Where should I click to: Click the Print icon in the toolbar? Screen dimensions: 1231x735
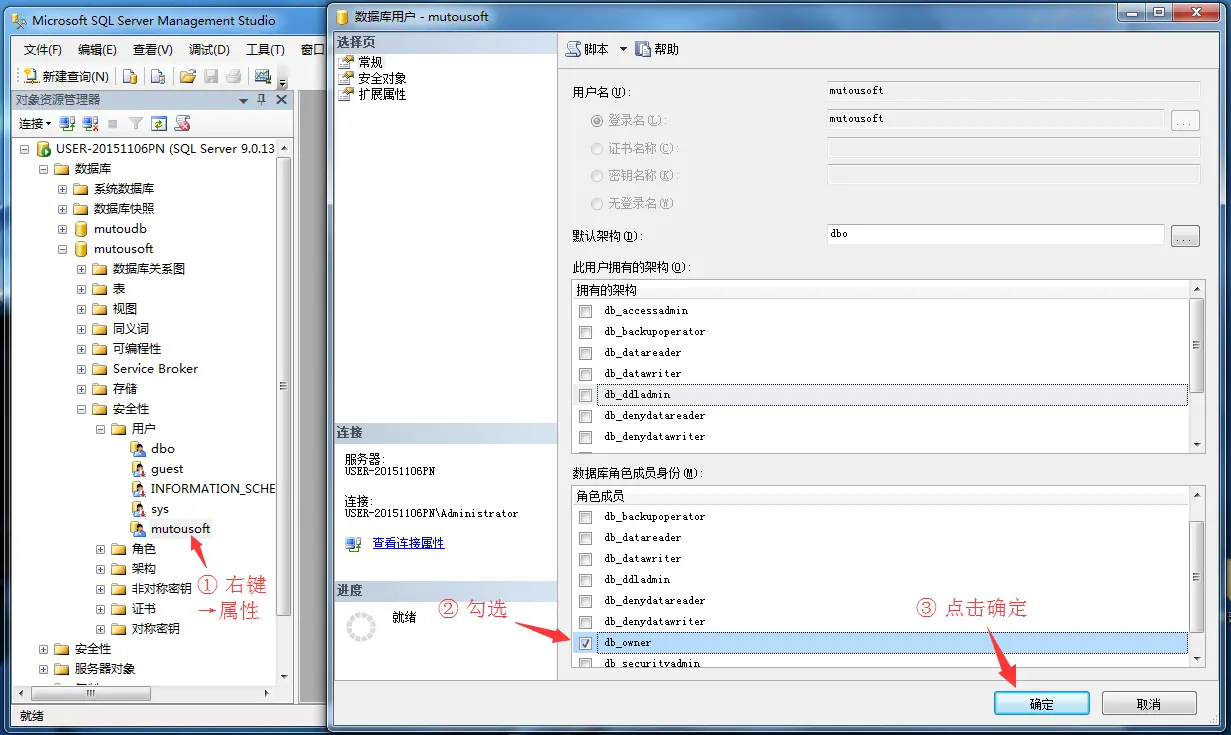(x=233, y=76)
